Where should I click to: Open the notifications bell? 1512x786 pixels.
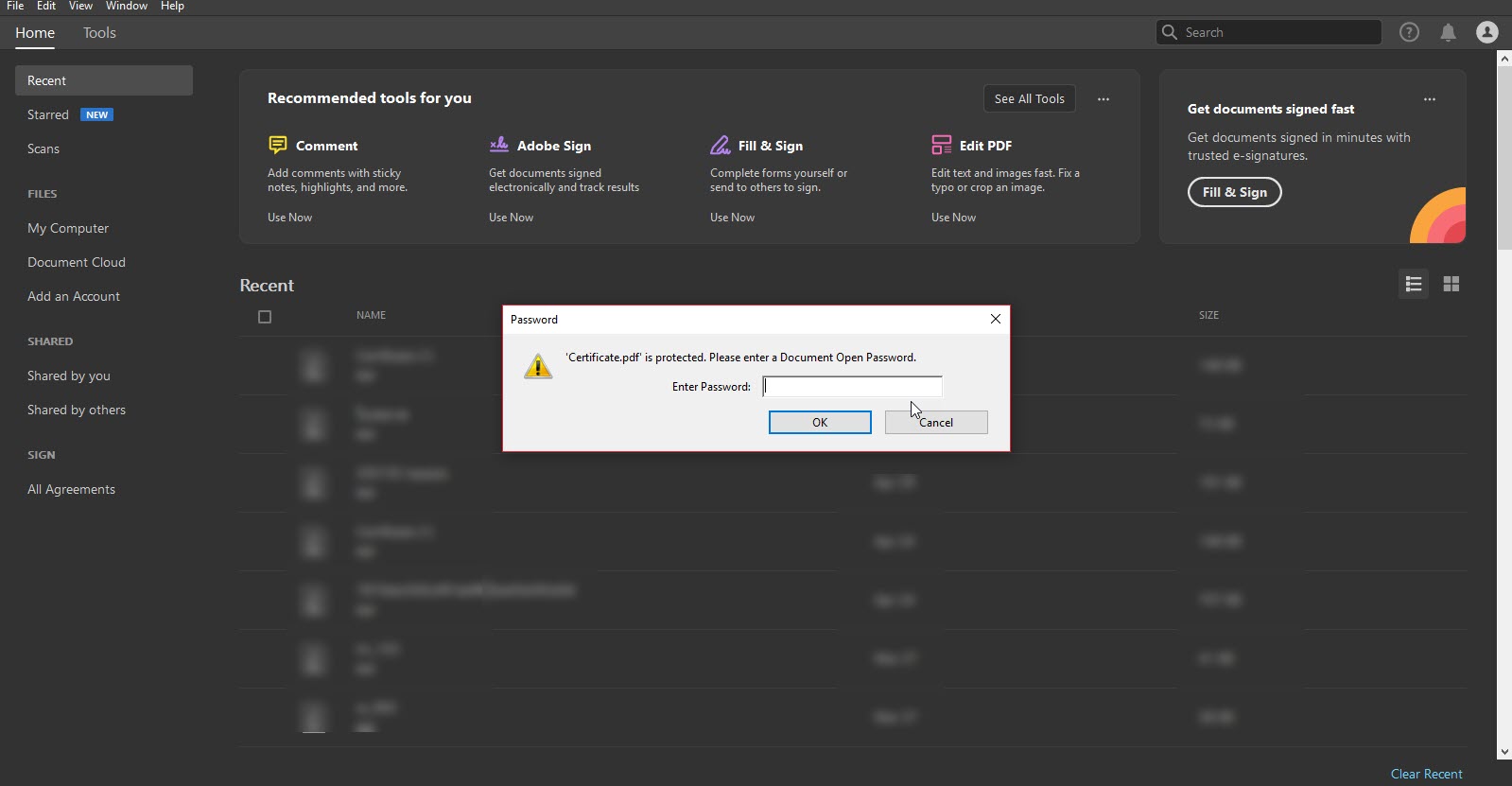1448,33
